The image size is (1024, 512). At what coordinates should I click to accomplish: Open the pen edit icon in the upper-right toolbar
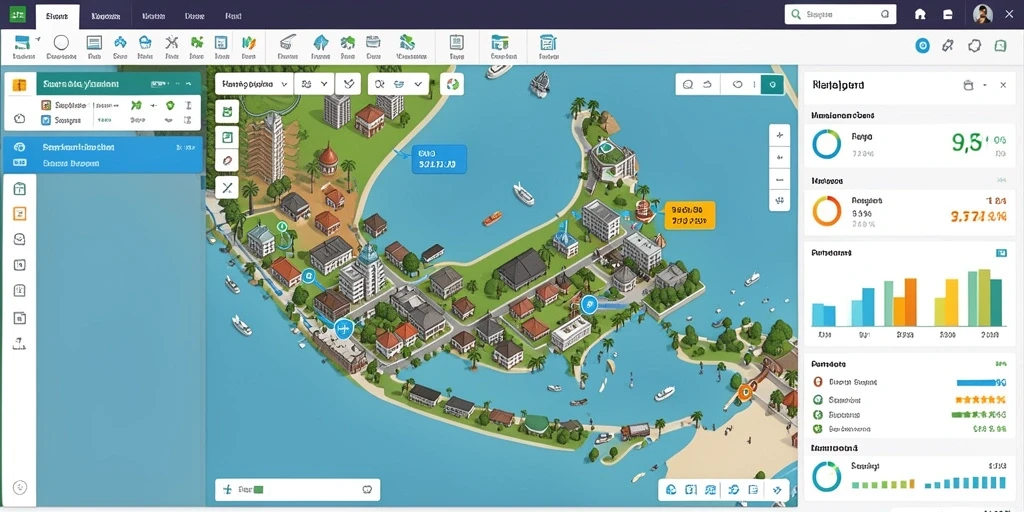tap(948, 45)
